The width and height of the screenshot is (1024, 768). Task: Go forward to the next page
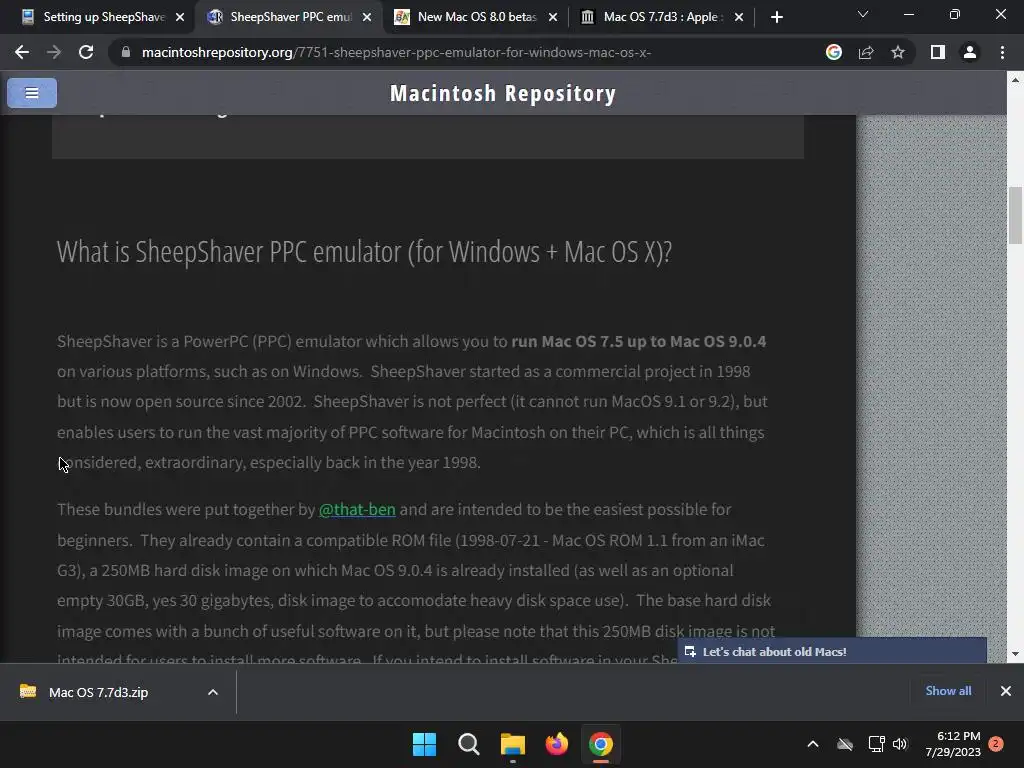point(54,52)
